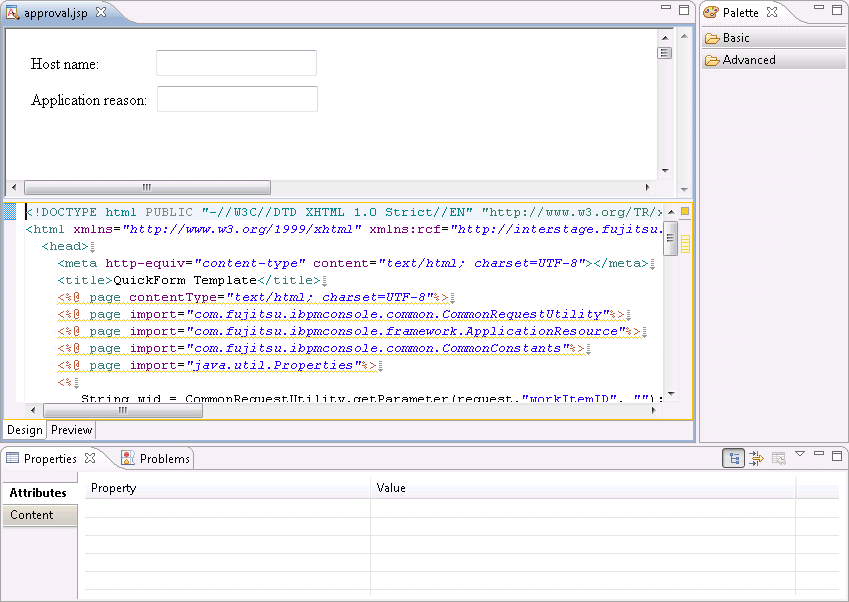Image resolution: width=849 pixels, height=602 pixels.
Task: Expand the Advanced palette drawer
Action: (774, 60)
